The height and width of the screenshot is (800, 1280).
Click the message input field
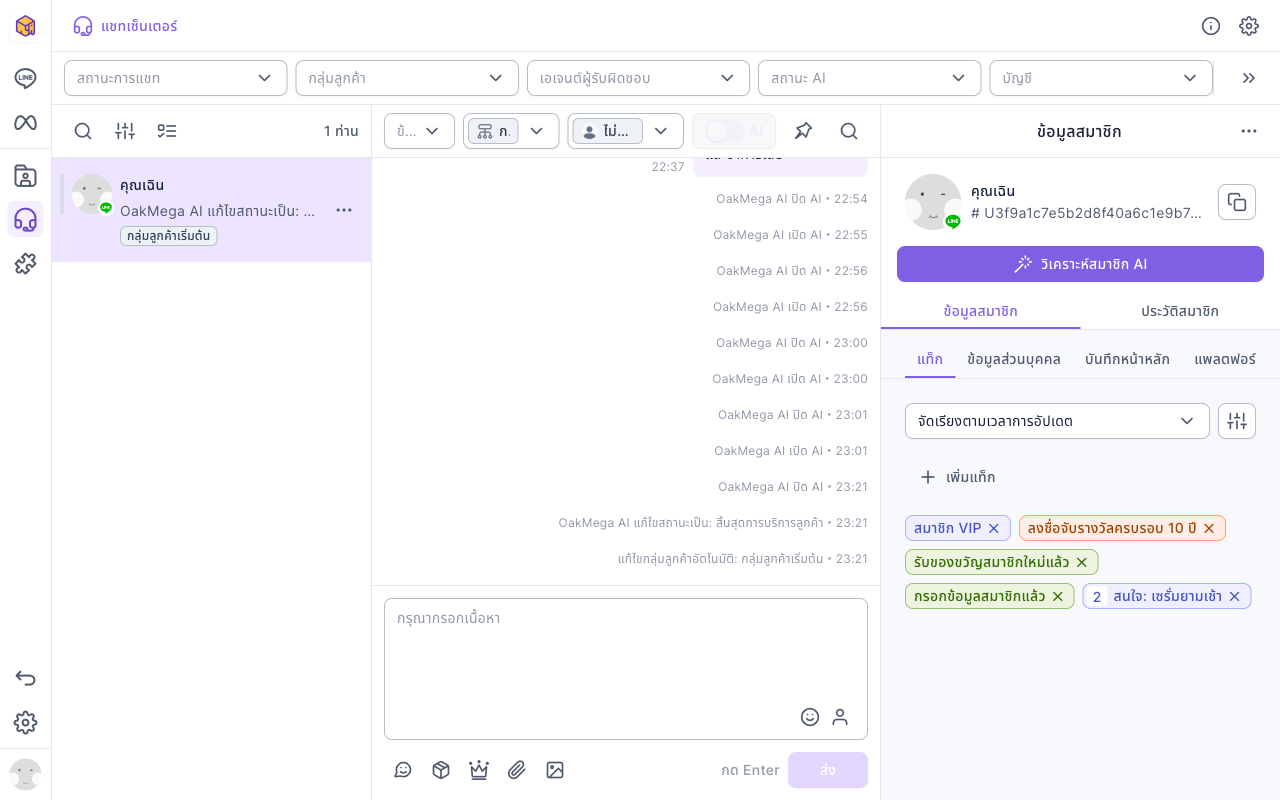(x=626, y=669)
